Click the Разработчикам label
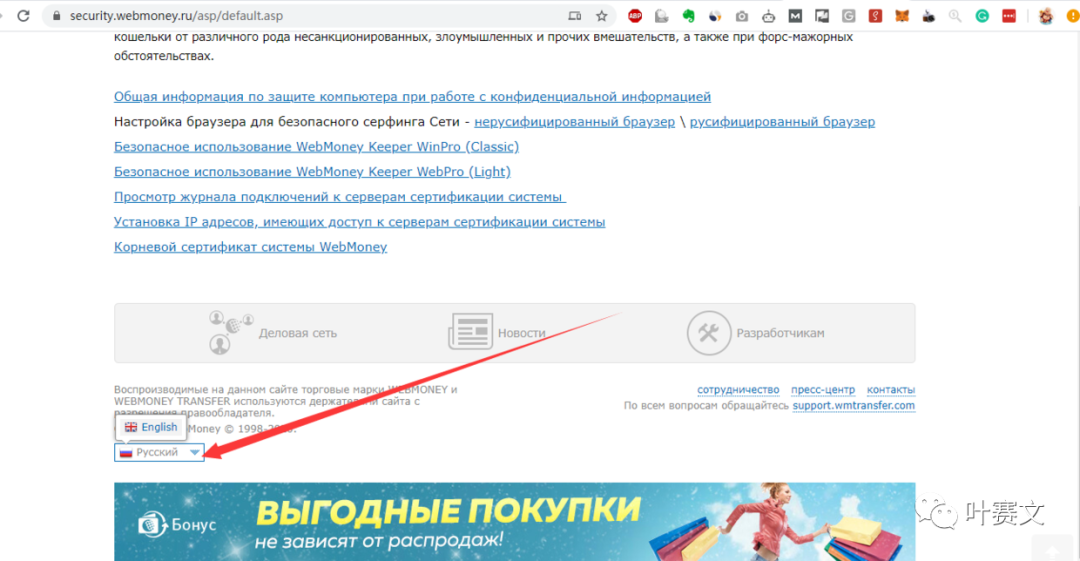The image size is (1080, 561). coord(780,333)
